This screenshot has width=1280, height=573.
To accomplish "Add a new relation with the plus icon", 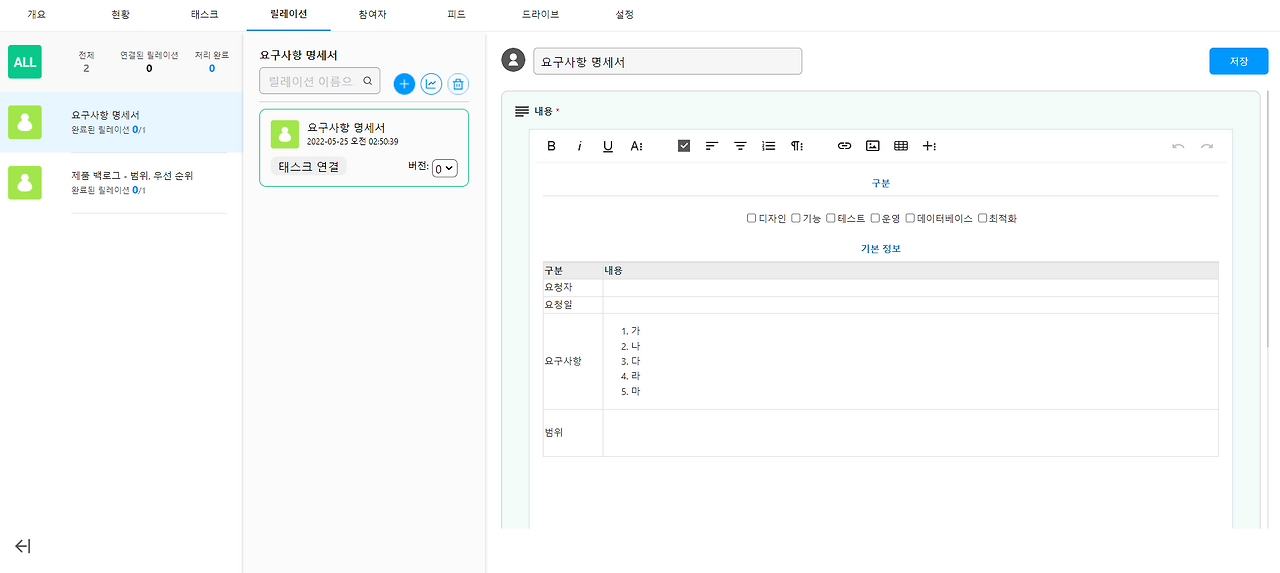I will click(404, 84).
